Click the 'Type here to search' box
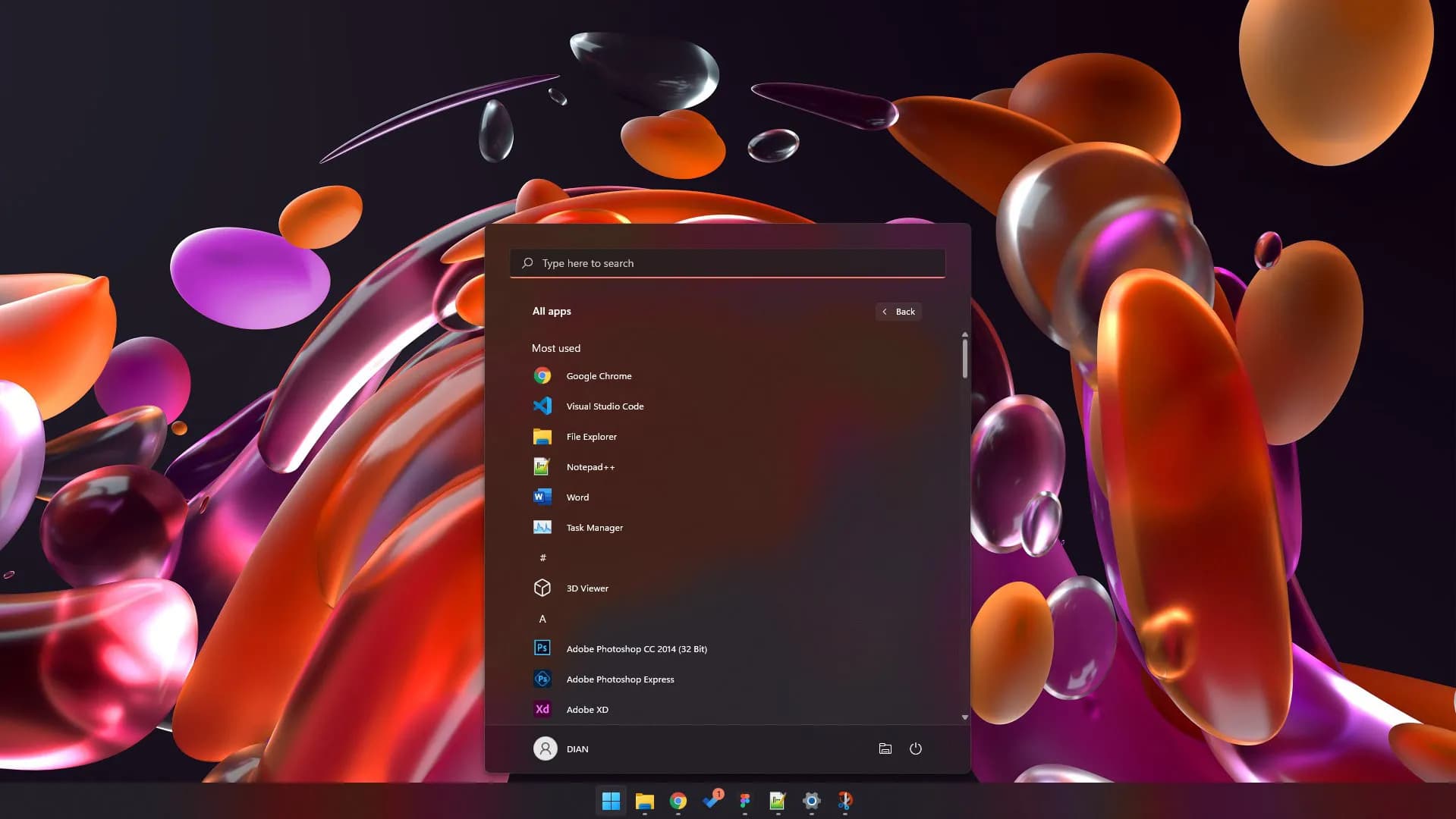Image resolution: width=1456 pixels, height=819 pixels. click(727, 263)
